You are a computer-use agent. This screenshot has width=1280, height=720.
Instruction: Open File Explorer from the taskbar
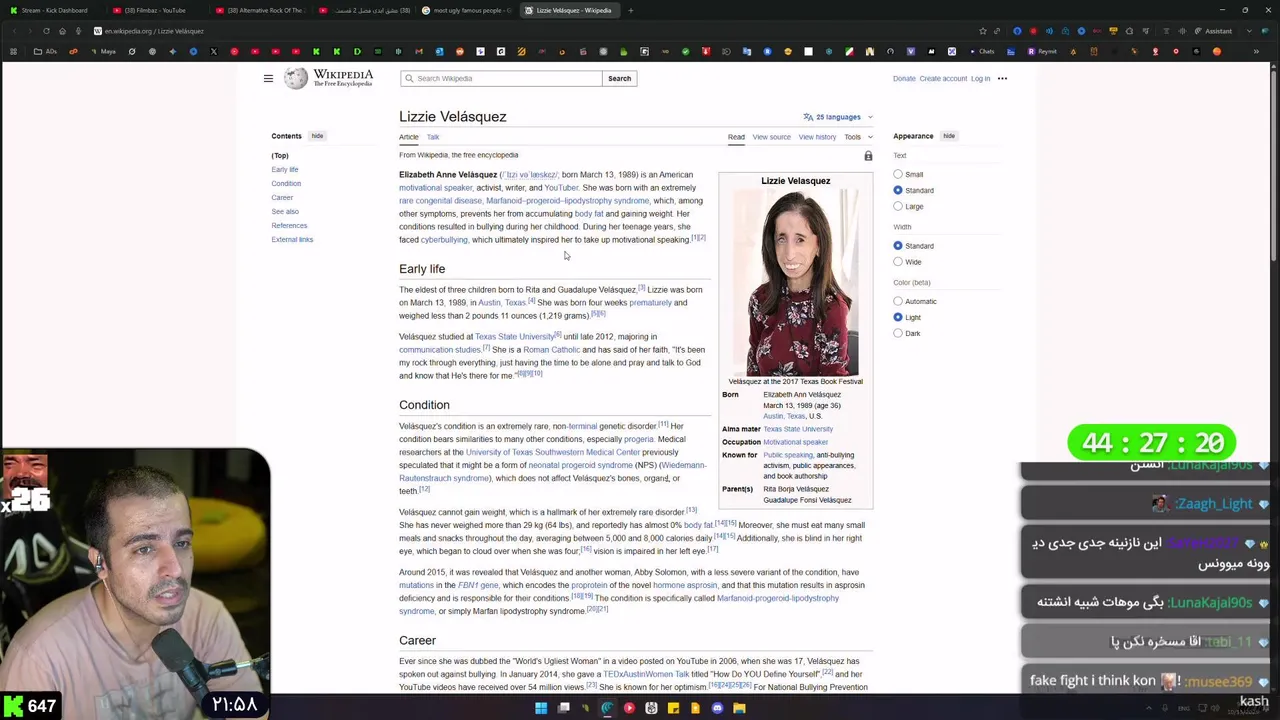tap(739, 708)
